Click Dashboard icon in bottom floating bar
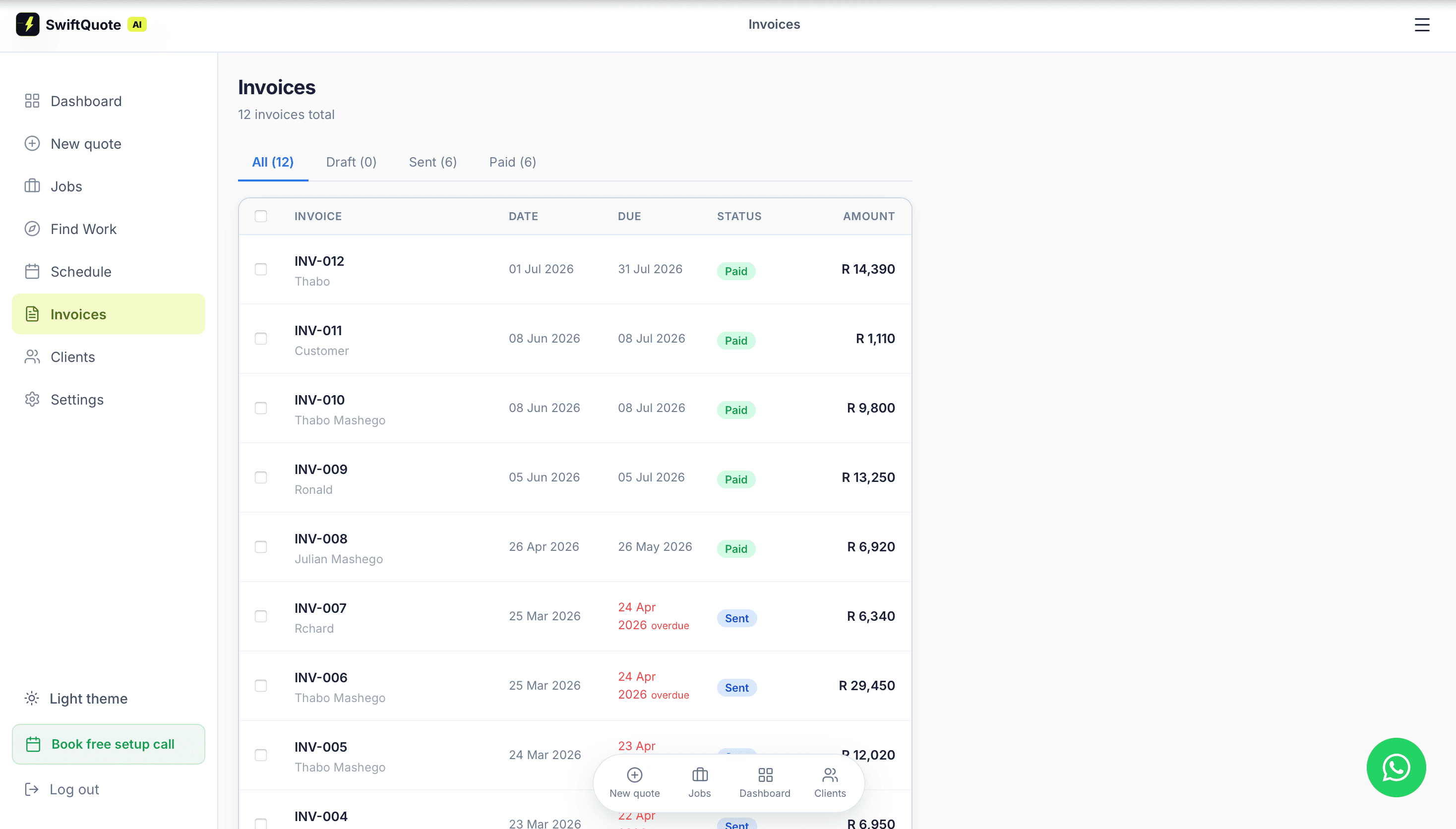This screenshot has width=1456, height=829. pos(765,775)
